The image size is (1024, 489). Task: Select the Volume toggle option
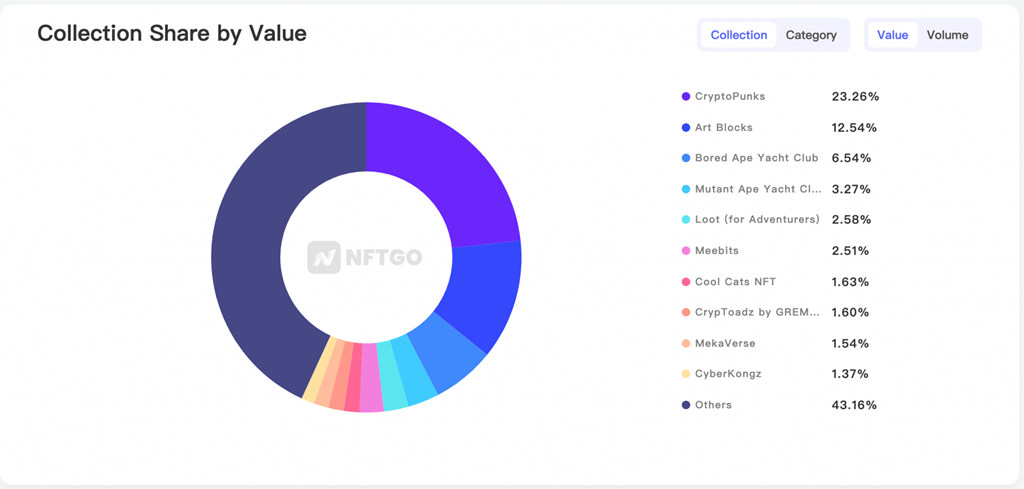click(x=948, y=35)
